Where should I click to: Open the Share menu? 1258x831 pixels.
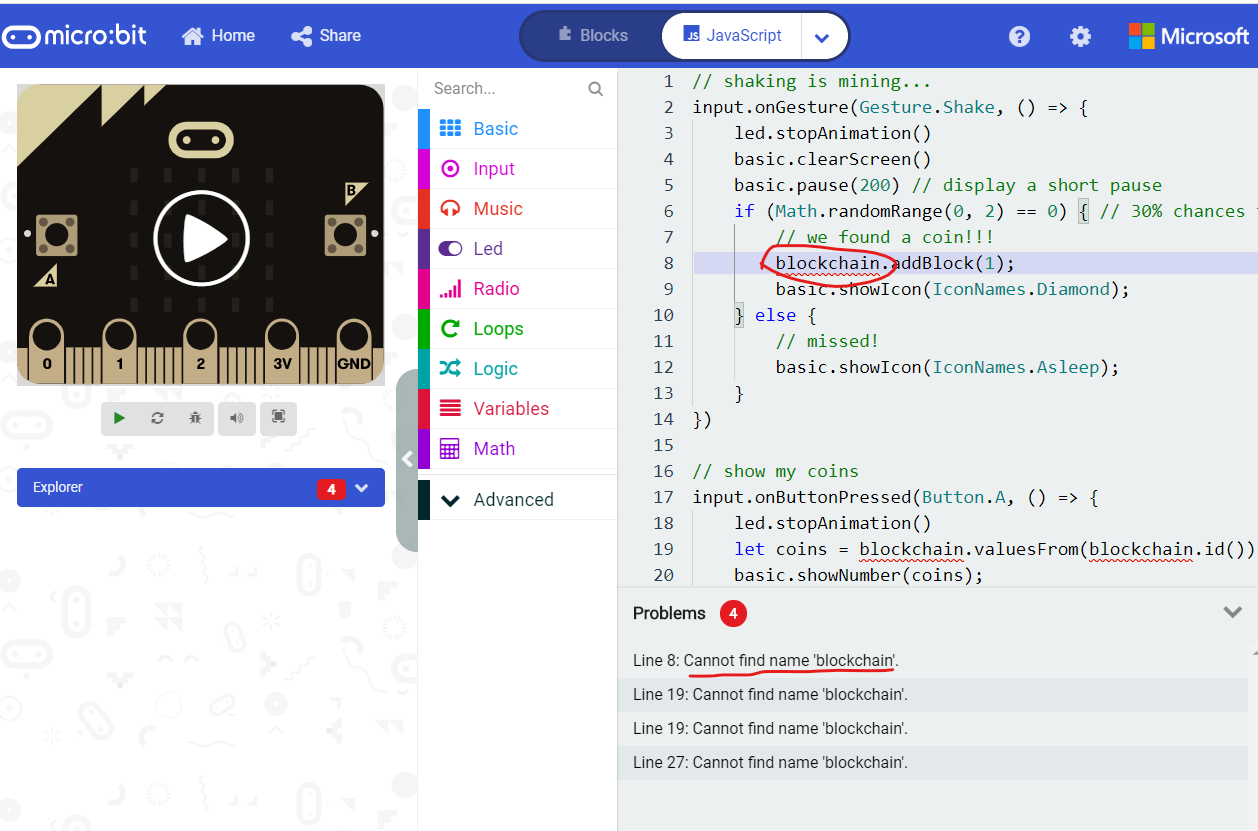coord(325,35)
